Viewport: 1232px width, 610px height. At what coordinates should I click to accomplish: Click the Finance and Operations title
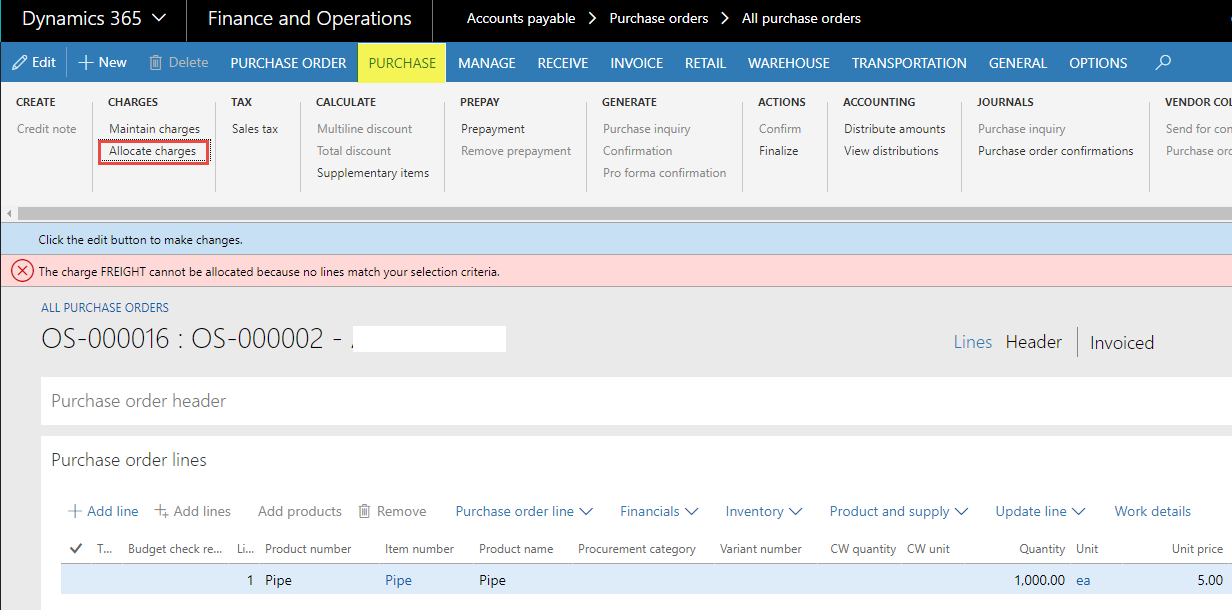[310, 19]
